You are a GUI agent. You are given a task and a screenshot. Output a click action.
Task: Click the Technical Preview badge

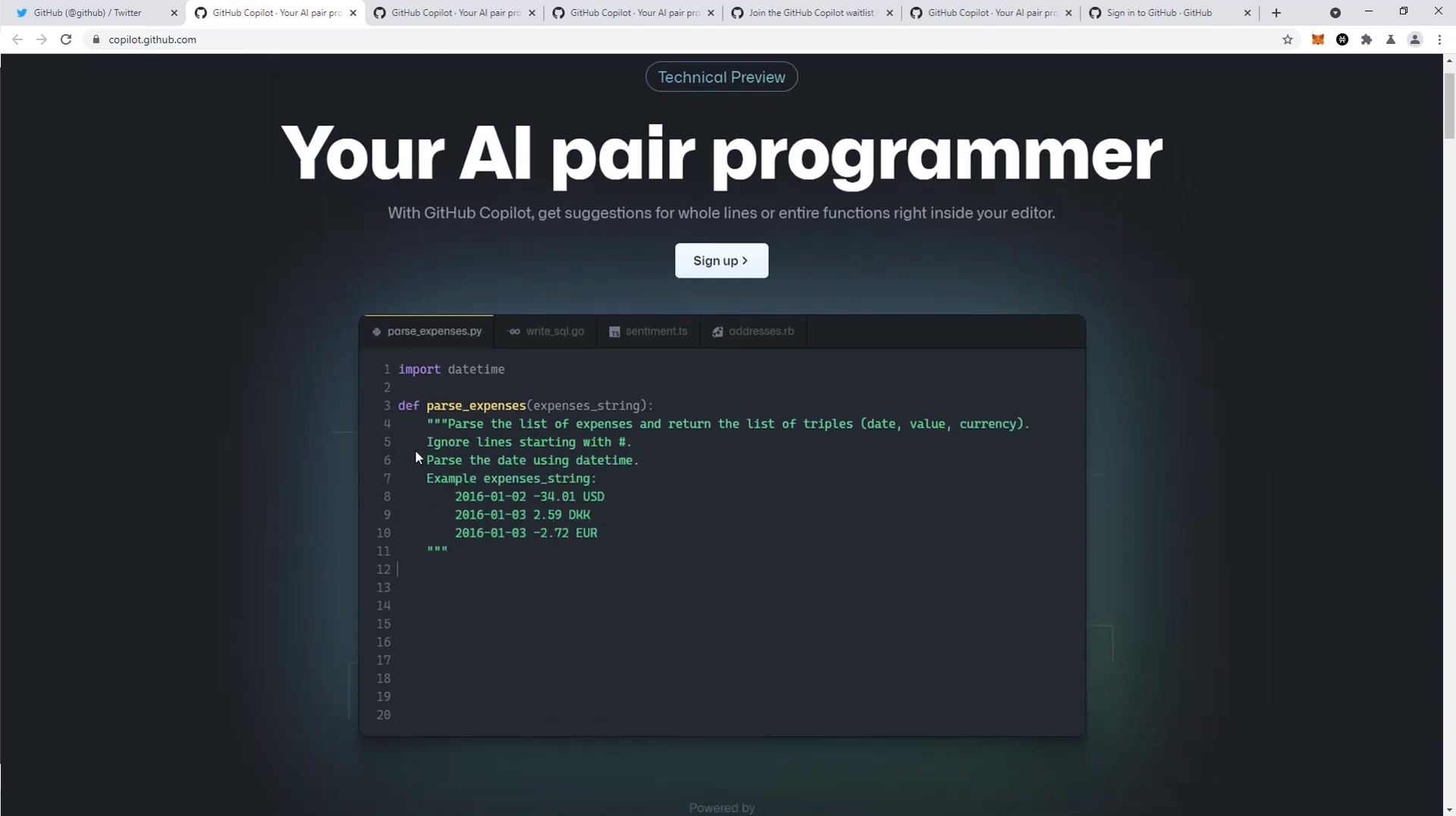[721, 77]
